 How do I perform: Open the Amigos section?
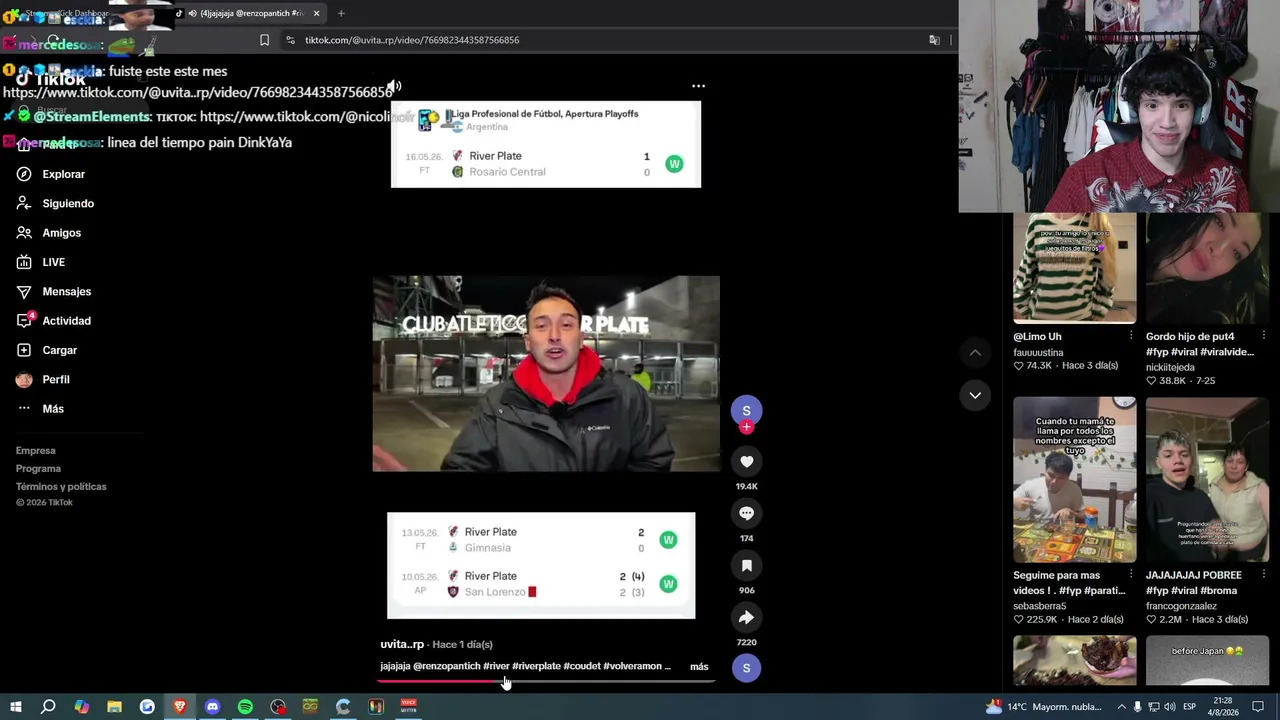[50, 233]
